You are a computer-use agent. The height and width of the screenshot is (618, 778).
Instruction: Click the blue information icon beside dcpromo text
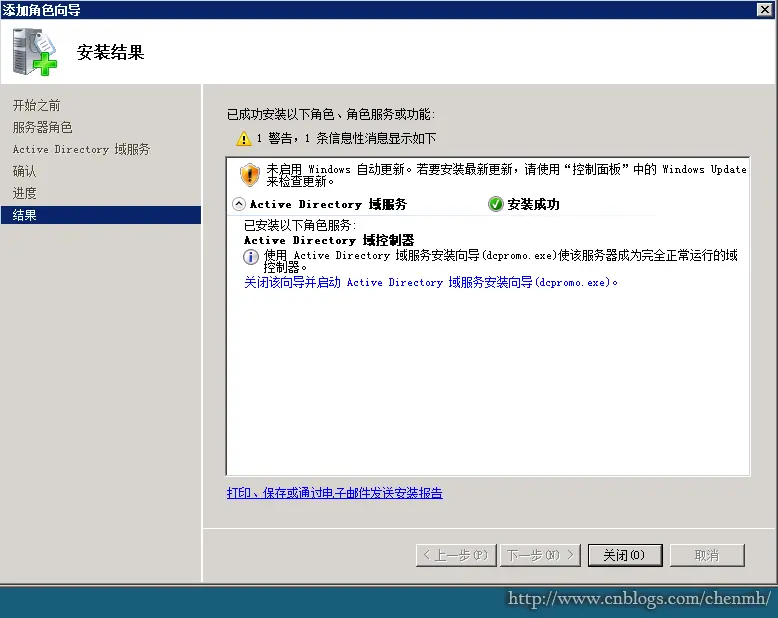pos(251,257)
